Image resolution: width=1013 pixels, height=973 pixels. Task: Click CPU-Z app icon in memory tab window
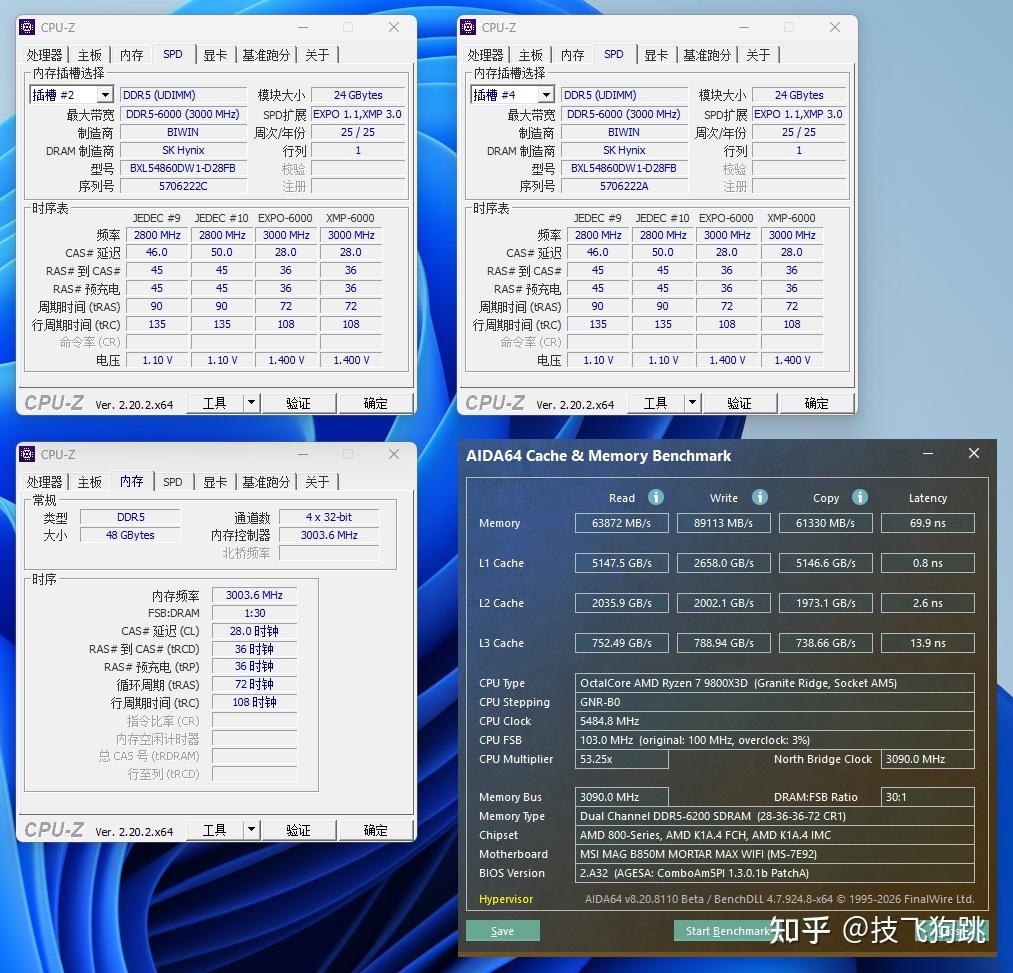(x=27, y=454)
